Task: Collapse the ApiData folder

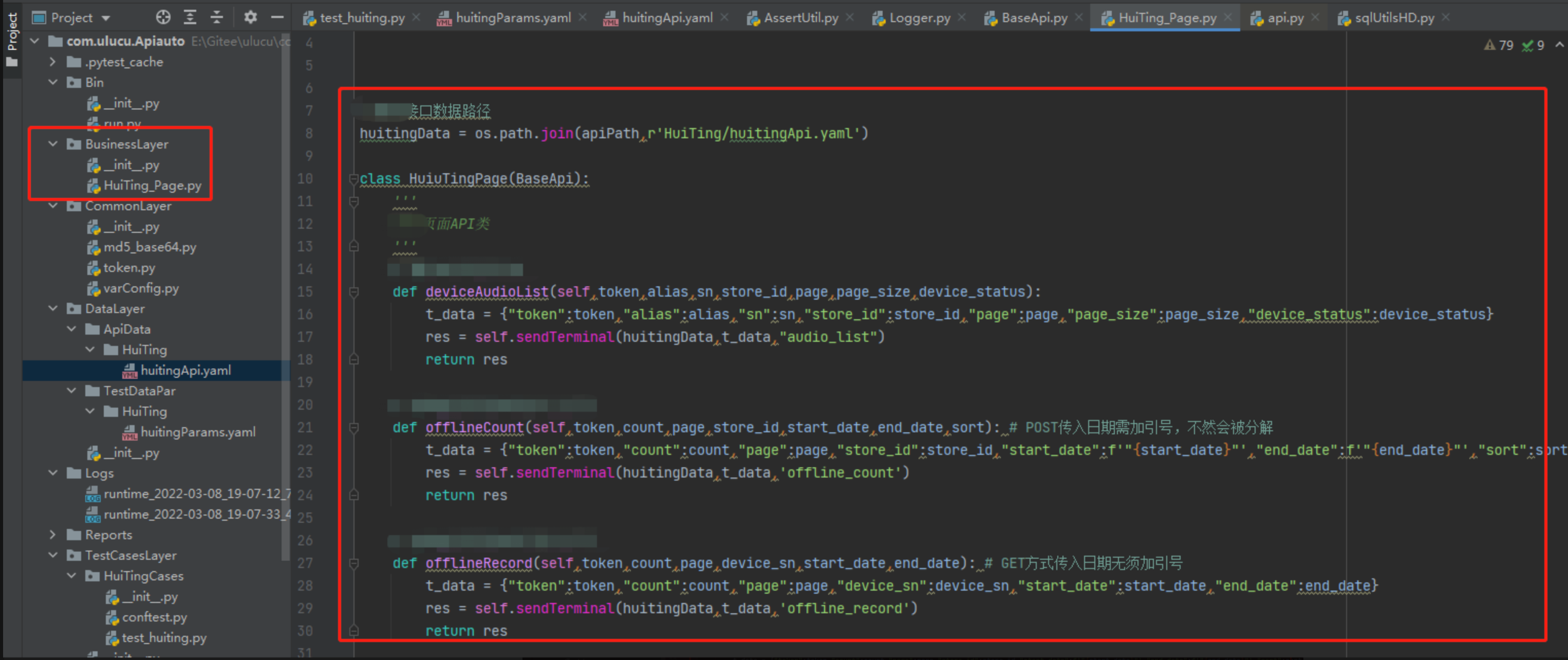Action: pos(71,329)
